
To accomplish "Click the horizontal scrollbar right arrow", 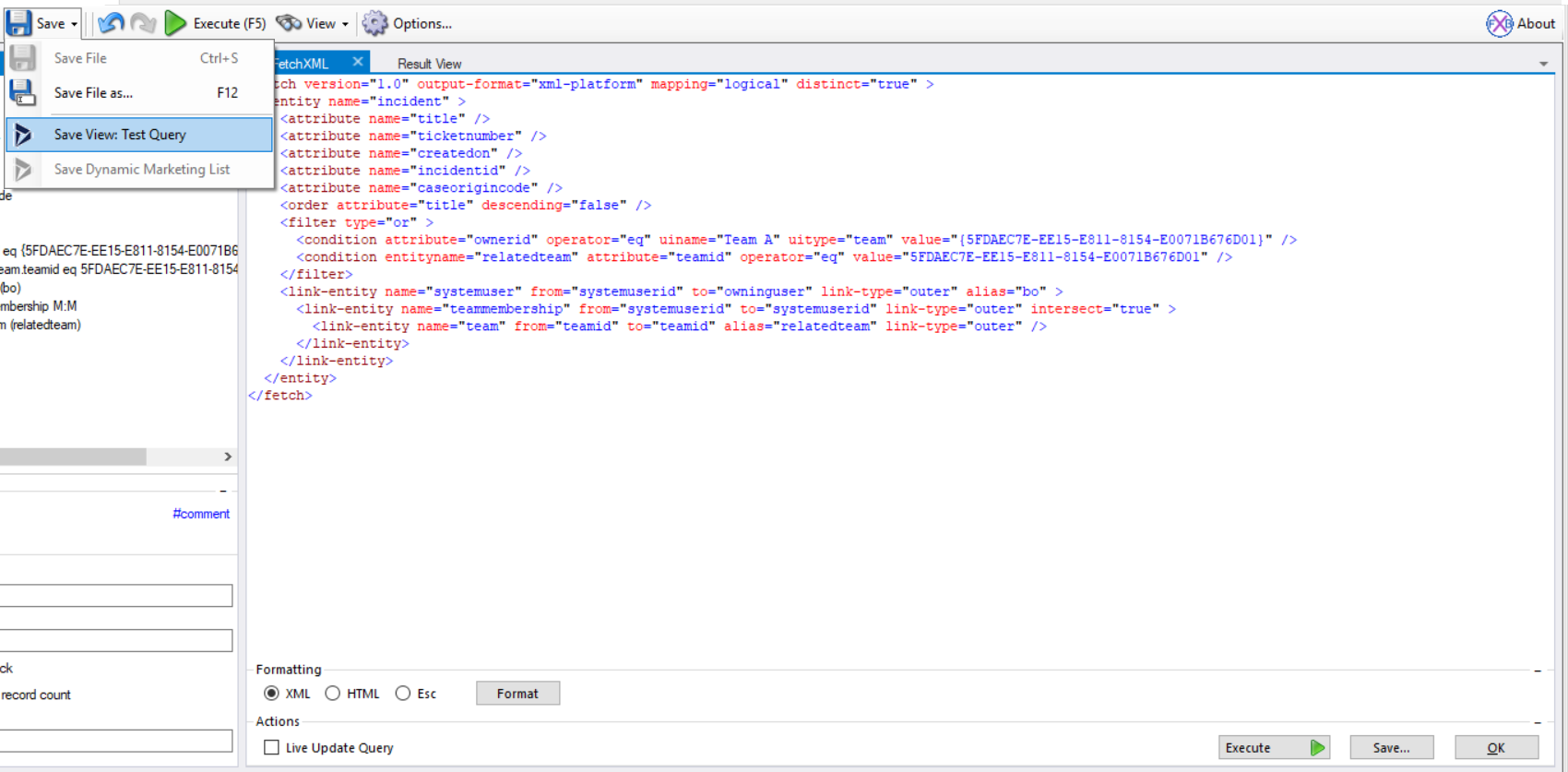I will click(x=228, y=457).
